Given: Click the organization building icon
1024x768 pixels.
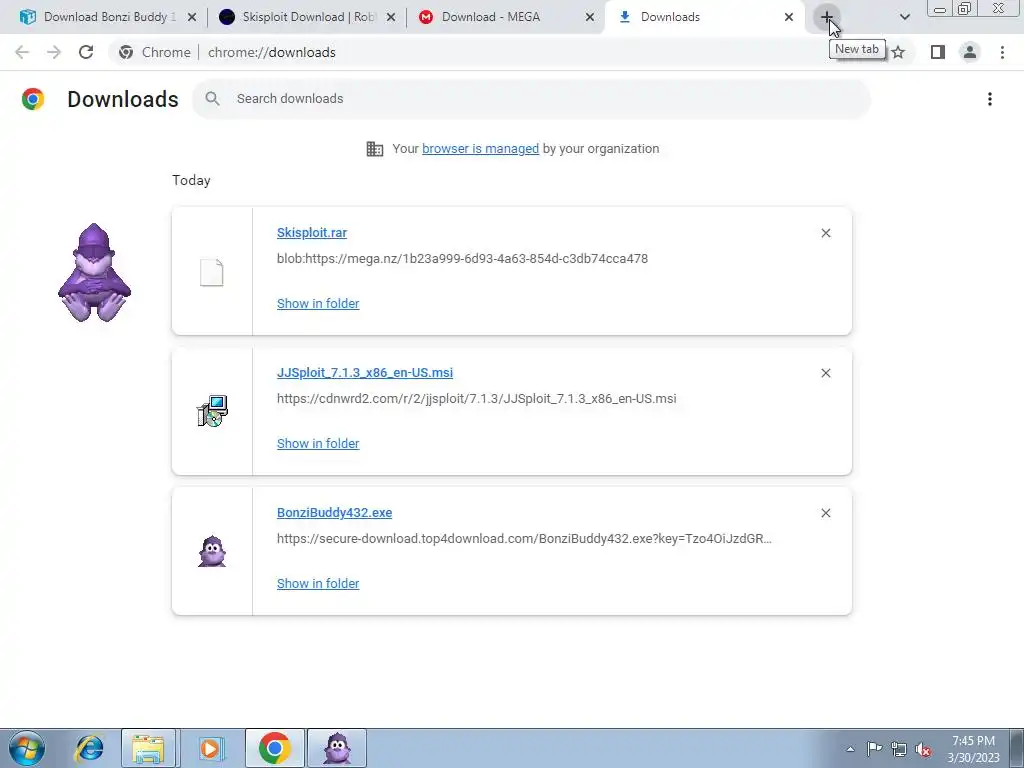Looking at the screenshot, I should 375,149.
